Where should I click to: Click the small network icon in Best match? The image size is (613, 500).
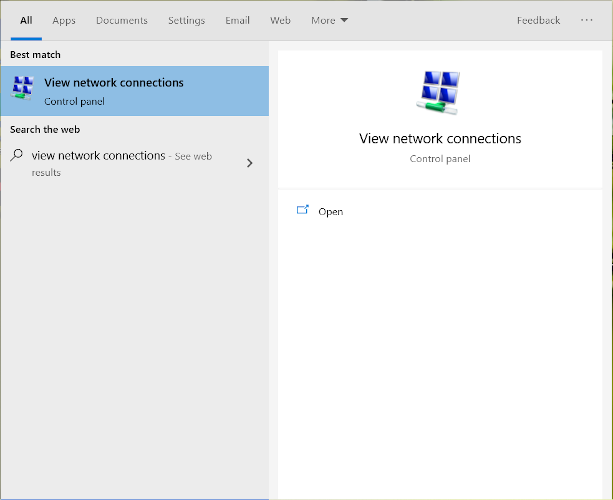[x=22, y=91]
